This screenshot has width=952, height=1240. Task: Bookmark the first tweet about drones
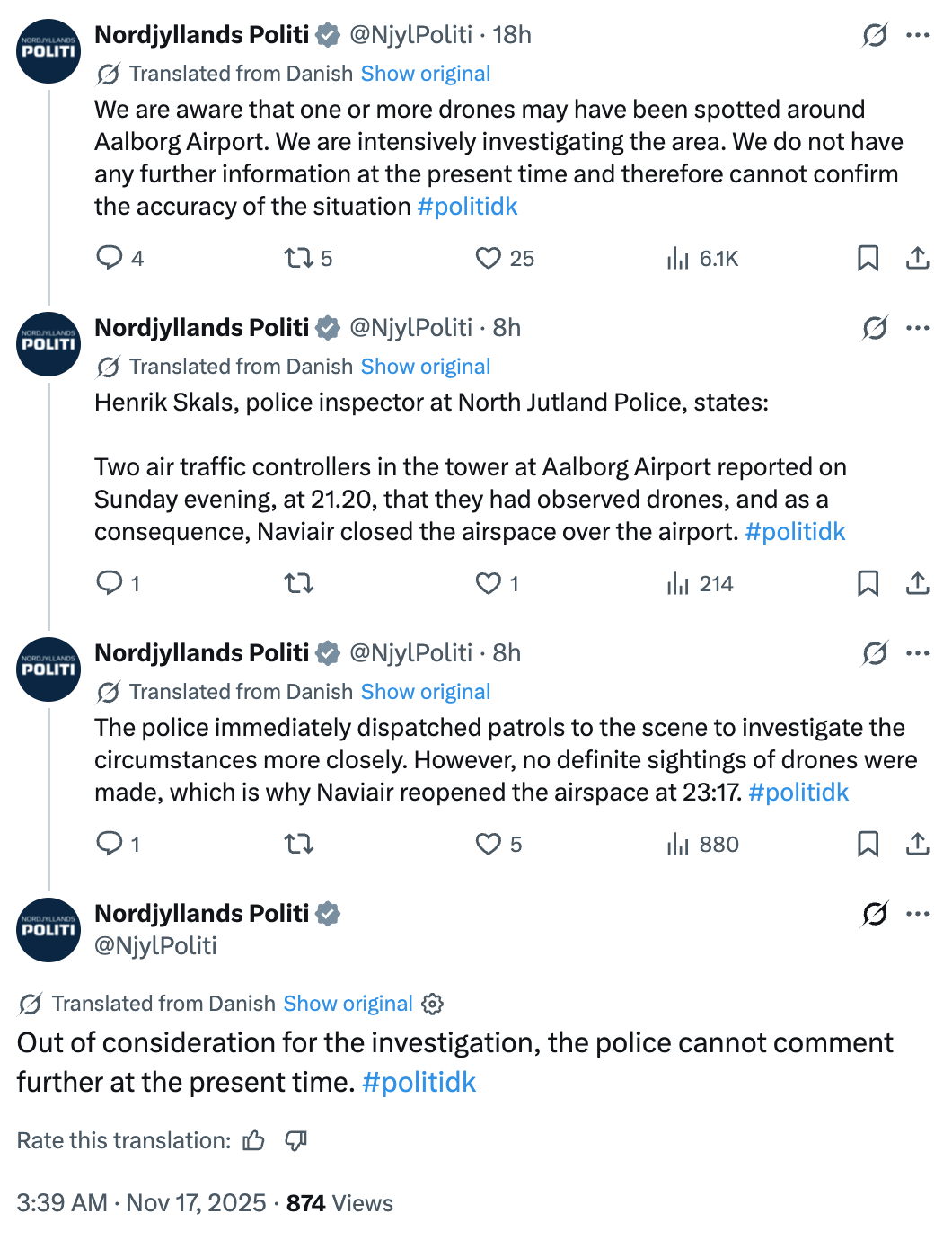(x=868, y=259)
